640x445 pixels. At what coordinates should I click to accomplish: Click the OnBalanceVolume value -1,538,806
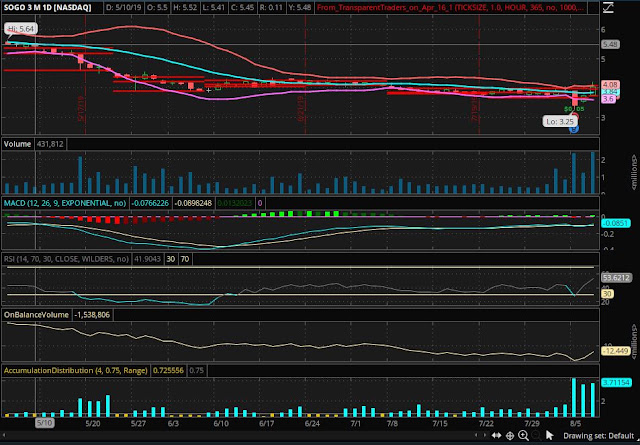[93, 315]
